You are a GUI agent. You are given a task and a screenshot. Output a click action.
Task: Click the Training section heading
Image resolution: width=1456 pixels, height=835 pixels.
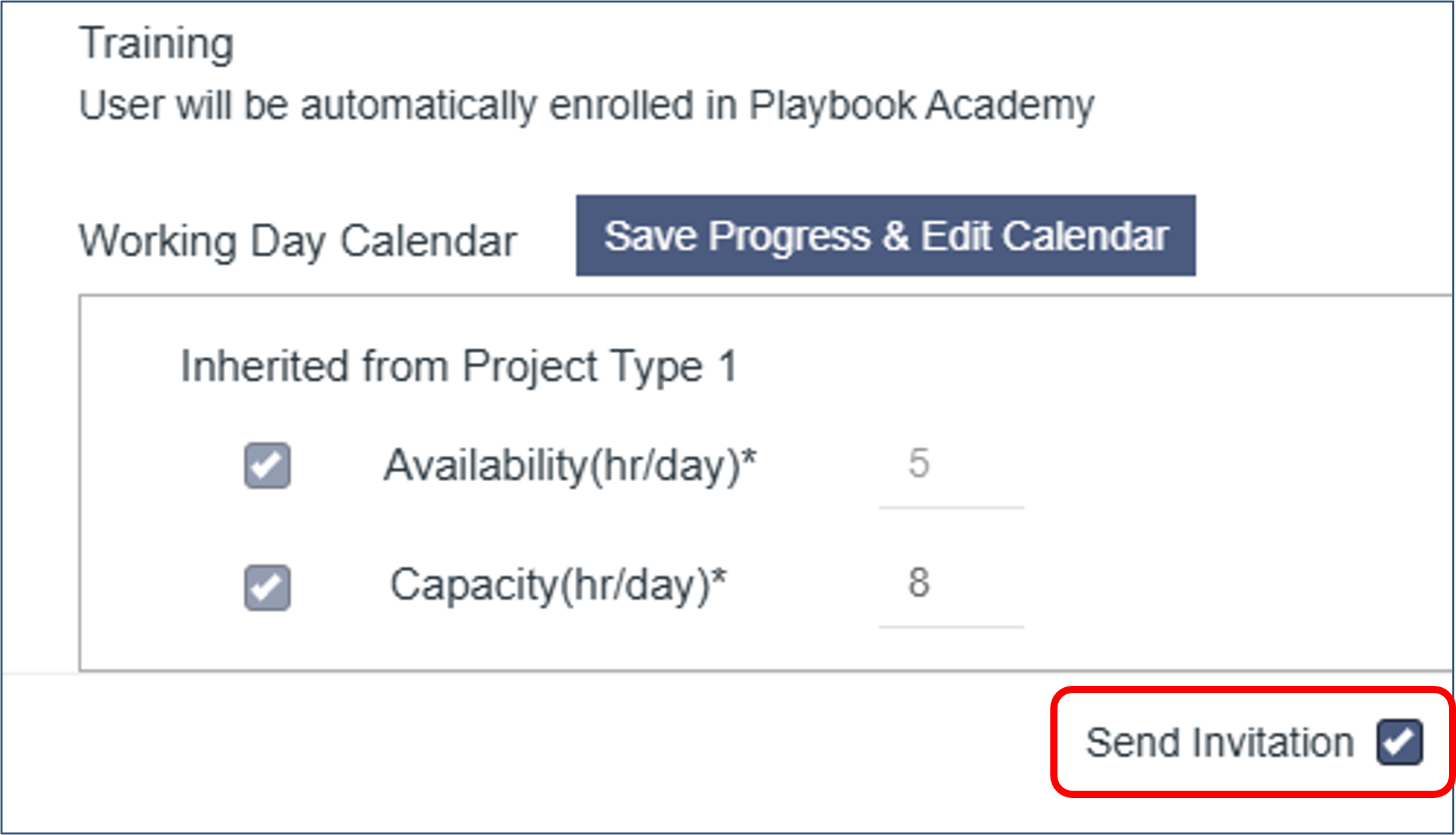(156, 44)
